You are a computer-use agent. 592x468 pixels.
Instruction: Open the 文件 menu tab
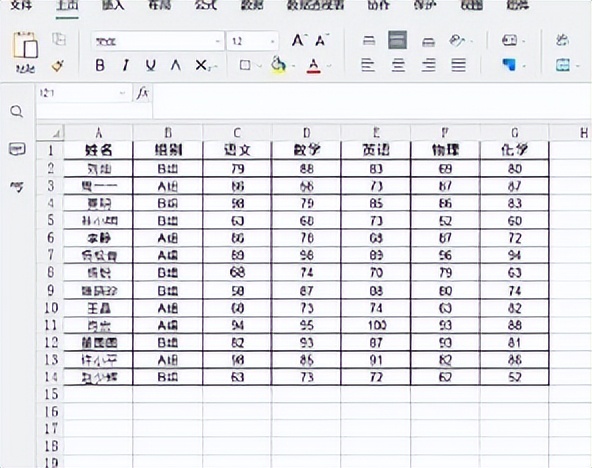[21, 5]
